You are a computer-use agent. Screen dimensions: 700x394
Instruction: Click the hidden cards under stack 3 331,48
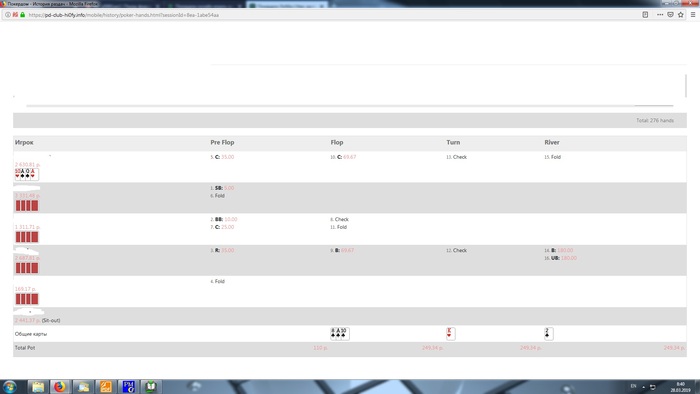[27, 205]
